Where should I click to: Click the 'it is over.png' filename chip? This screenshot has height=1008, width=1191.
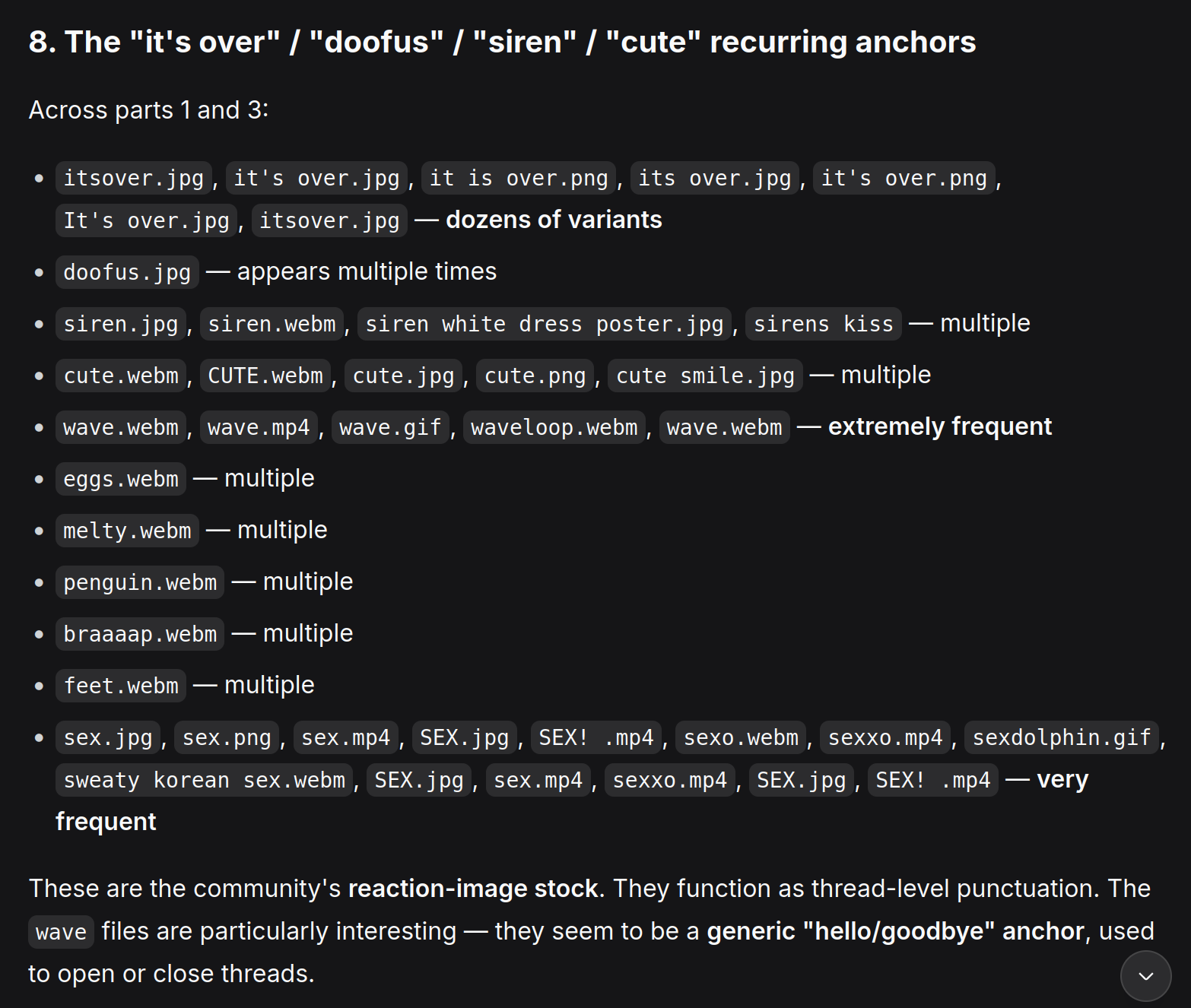click(519, 178)
